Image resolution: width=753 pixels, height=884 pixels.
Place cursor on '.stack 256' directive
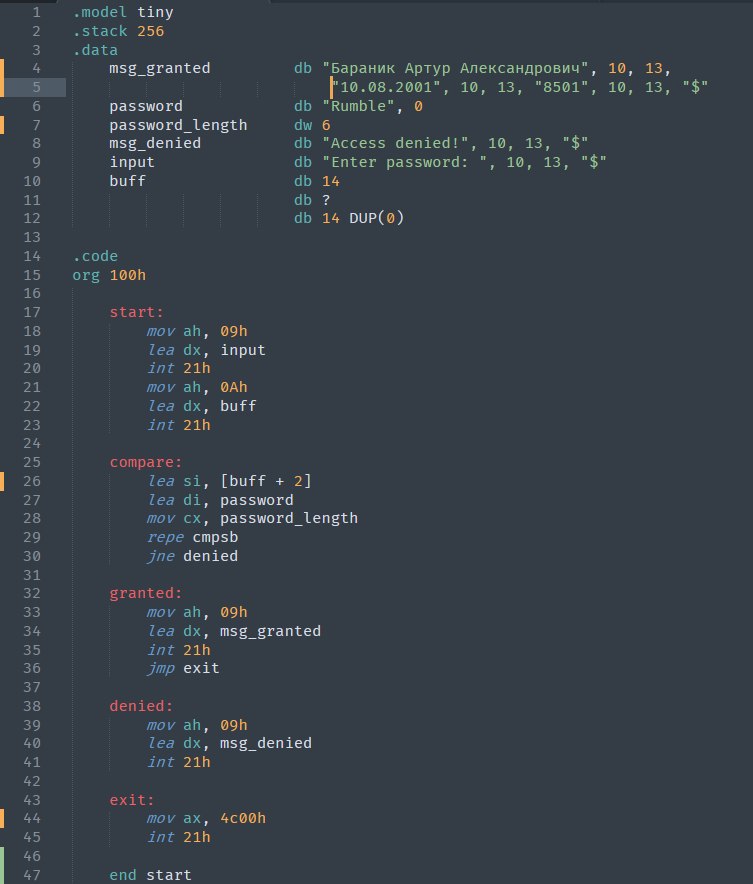coord(118,31)
